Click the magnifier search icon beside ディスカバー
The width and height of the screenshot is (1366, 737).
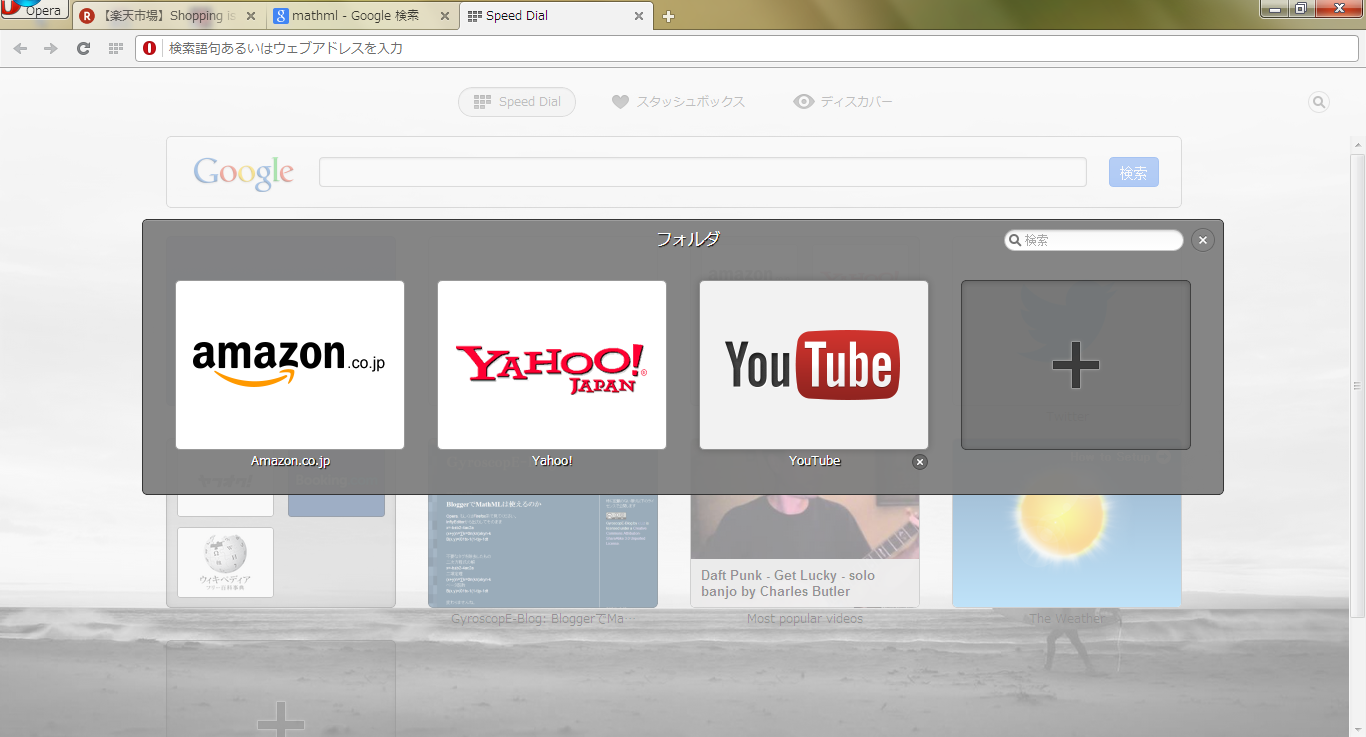1319,102
